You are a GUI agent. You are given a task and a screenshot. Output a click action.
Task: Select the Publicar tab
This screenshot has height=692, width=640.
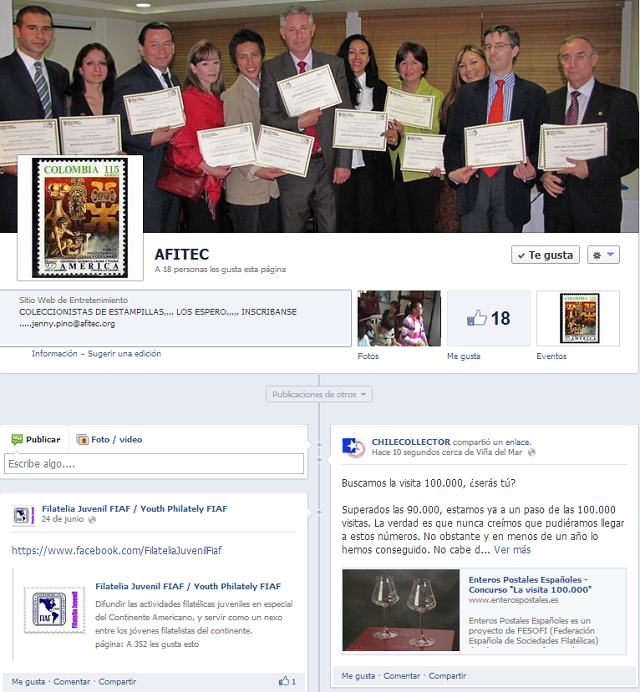36,439
